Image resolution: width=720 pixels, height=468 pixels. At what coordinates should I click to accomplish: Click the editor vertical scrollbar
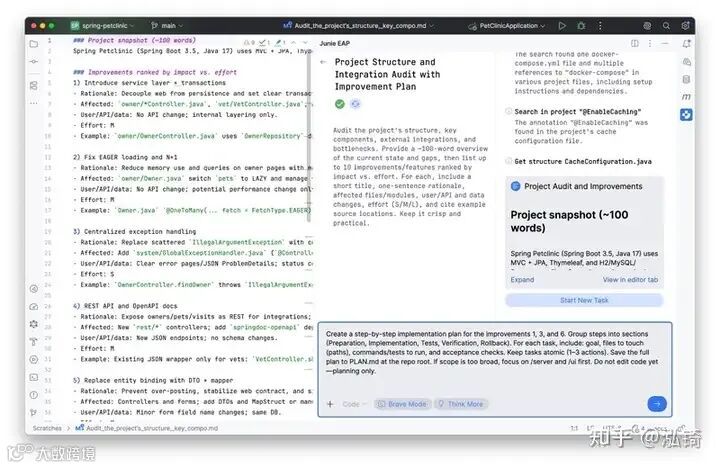tap(309, 135)
